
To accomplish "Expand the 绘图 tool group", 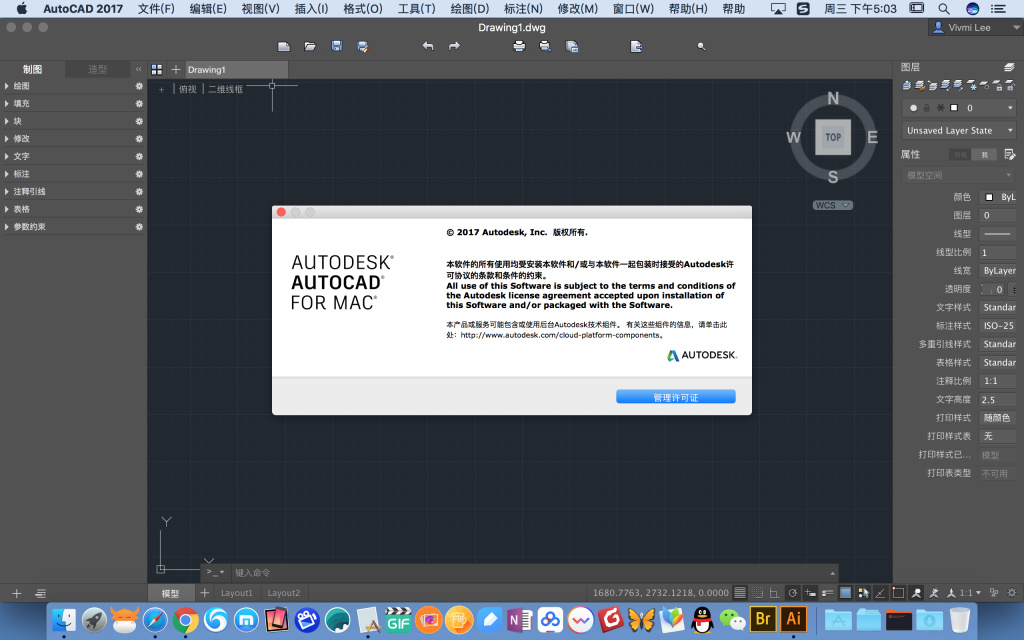I will click(7, 86).
